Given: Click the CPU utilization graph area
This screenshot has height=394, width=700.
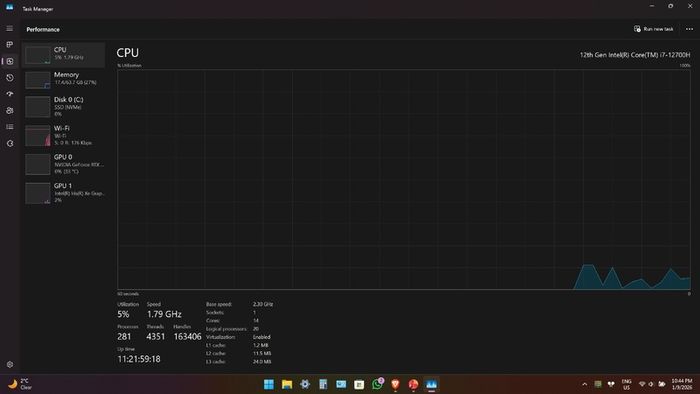Looking at the screenshot, I should 404,179.
